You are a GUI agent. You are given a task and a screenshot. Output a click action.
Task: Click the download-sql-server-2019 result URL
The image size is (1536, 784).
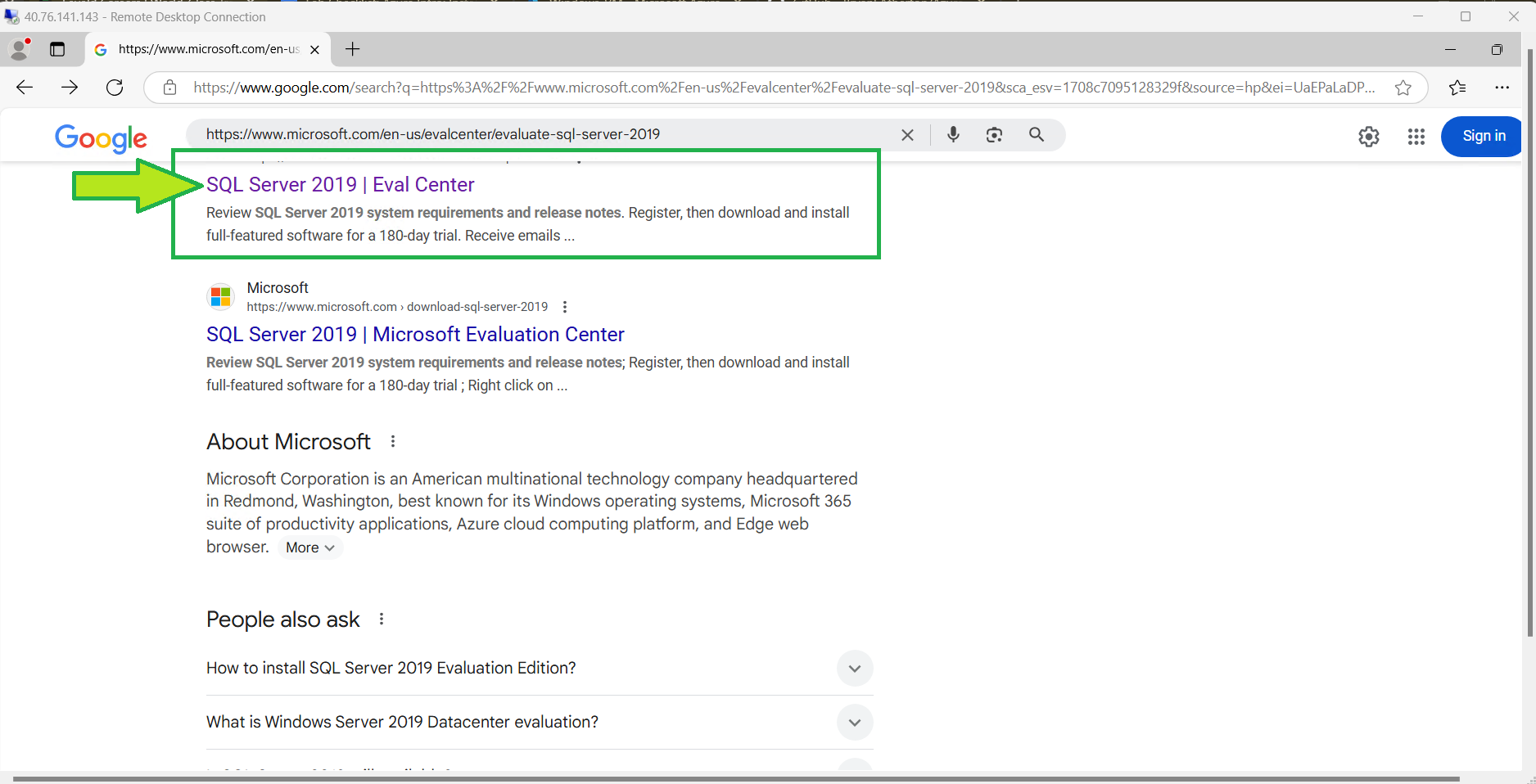pyautogui.click(x=397, y=307)
